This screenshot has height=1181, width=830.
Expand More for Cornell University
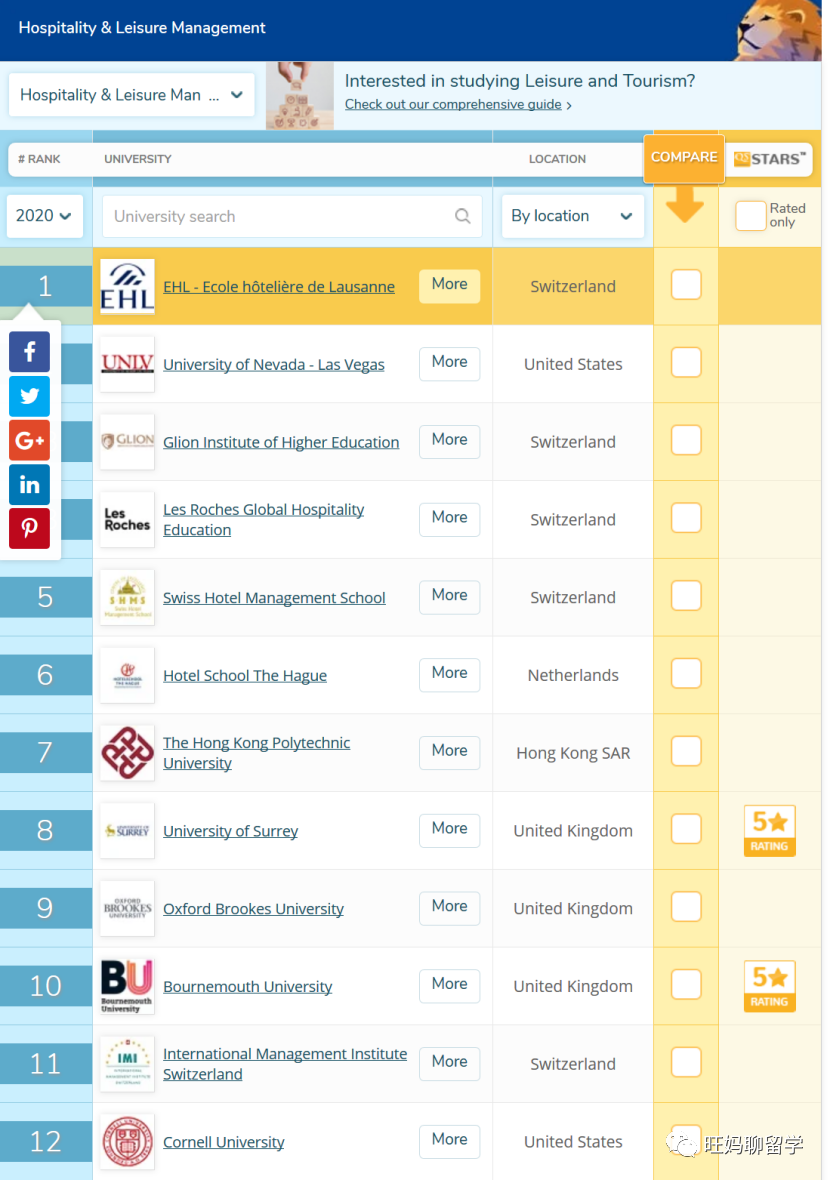[x=450, y=1140]
